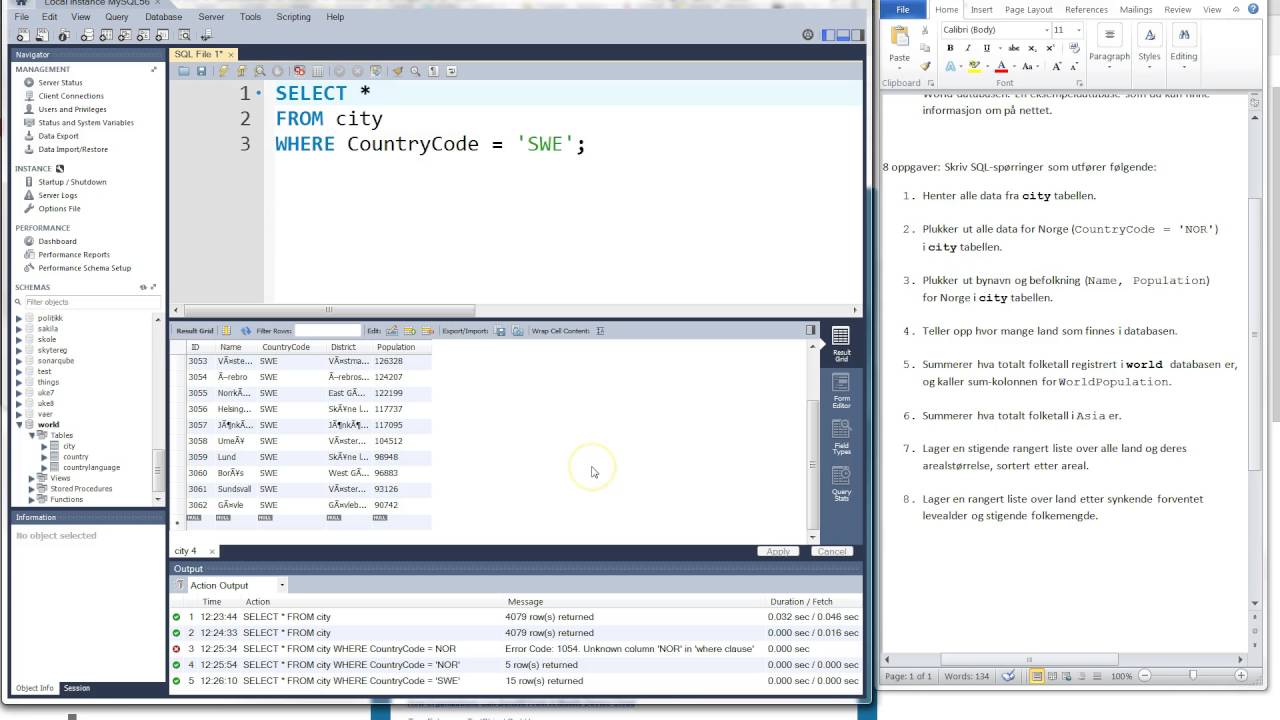Expand the Views folder under world
The height and width of the screenshot is (720, 1280).
(x=32, y=478)
